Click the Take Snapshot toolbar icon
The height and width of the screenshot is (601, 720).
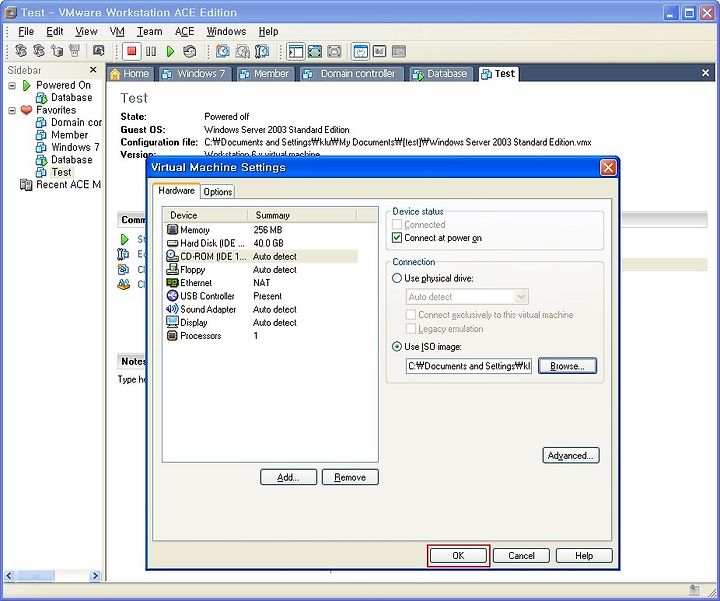tap(223, 51)
